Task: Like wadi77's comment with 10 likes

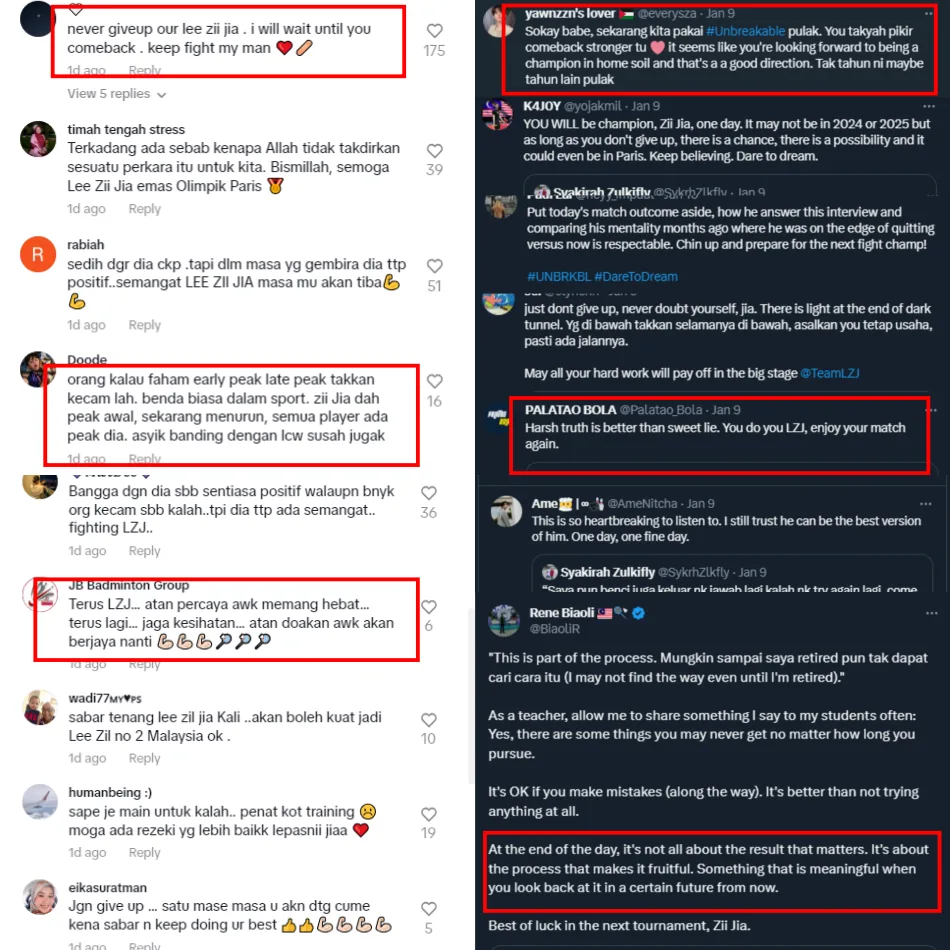Action: click(429, 720)
